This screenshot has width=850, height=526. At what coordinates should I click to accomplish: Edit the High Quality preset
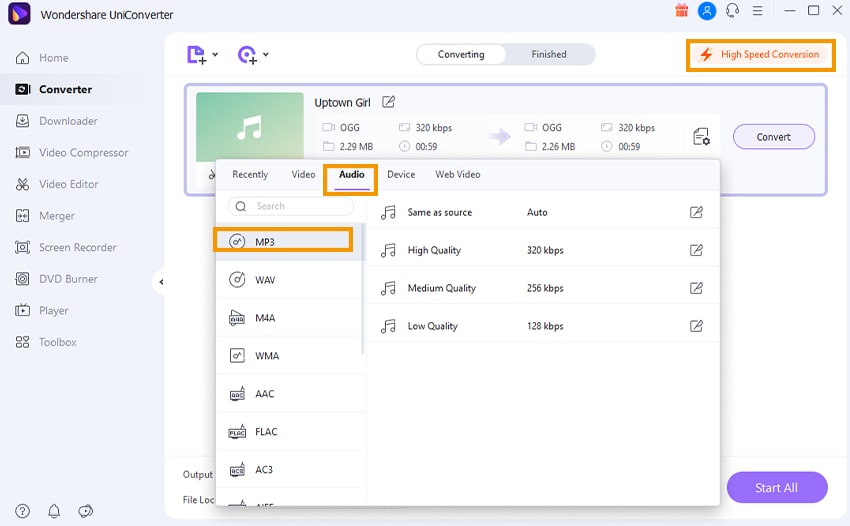pos(696,250)
